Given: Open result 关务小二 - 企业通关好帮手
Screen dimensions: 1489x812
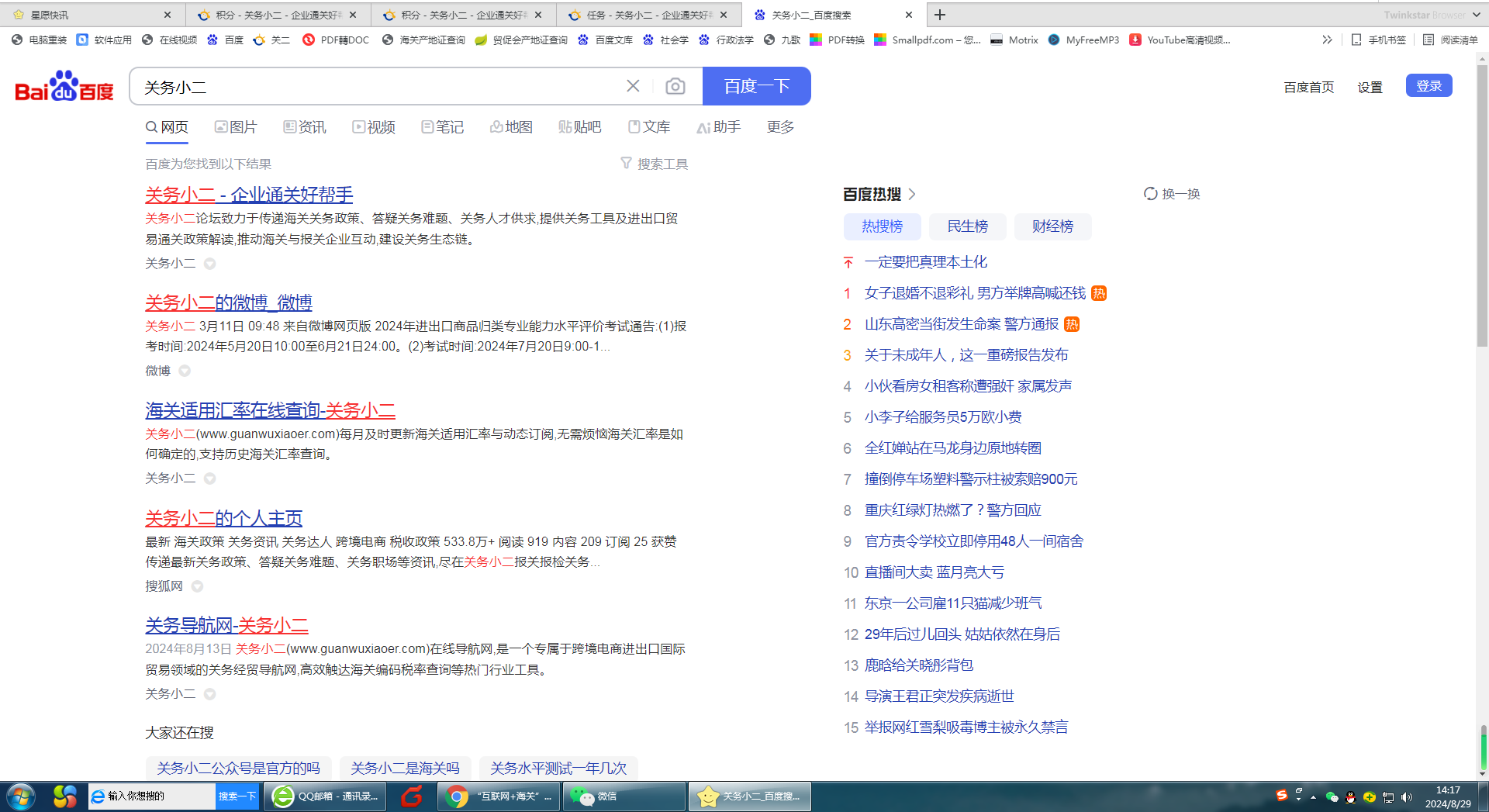Looking at the screenshot, I should point(249,195).
